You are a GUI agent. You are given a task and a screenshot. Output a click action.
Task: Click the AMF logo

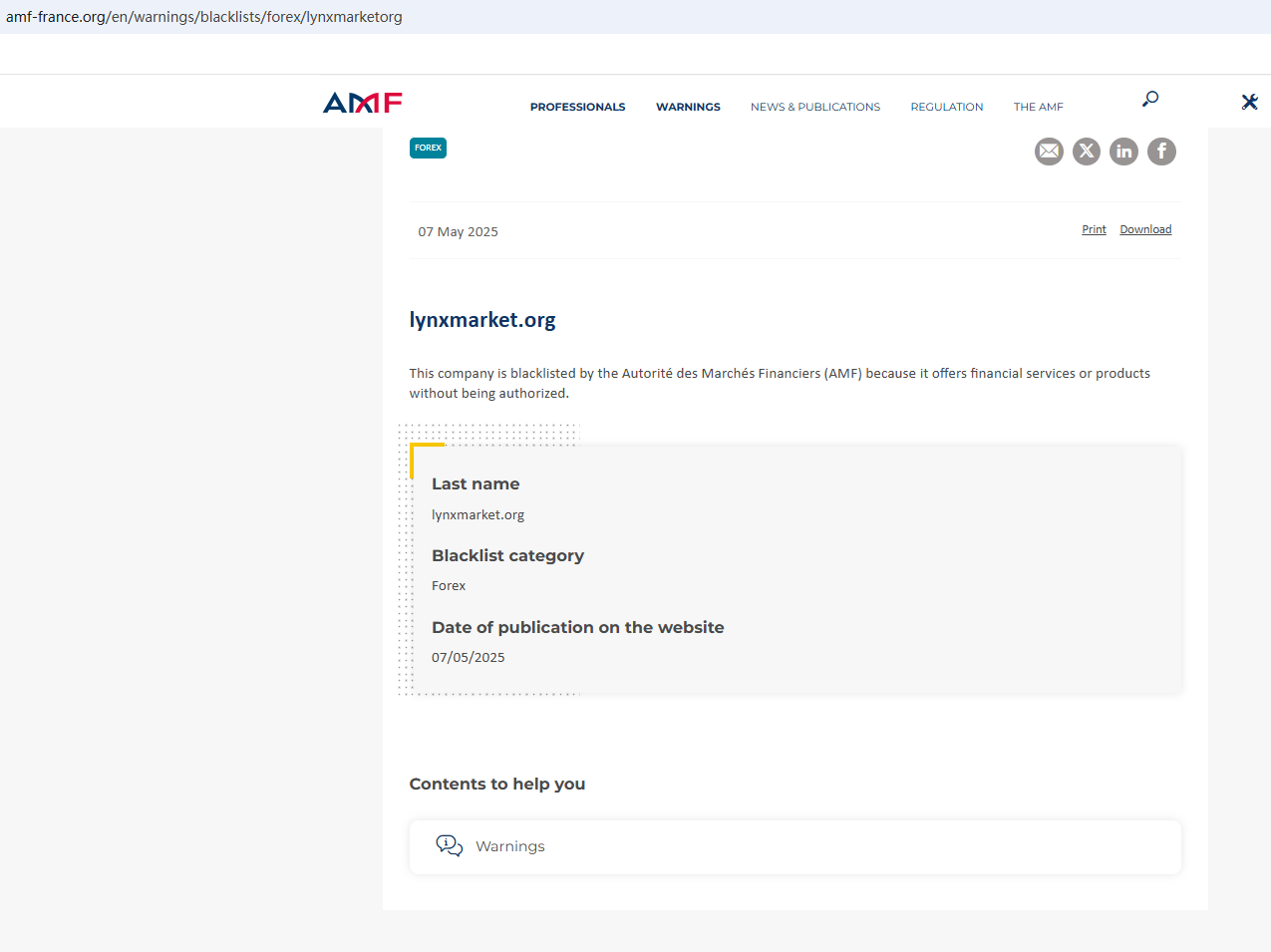click(363, 103)
